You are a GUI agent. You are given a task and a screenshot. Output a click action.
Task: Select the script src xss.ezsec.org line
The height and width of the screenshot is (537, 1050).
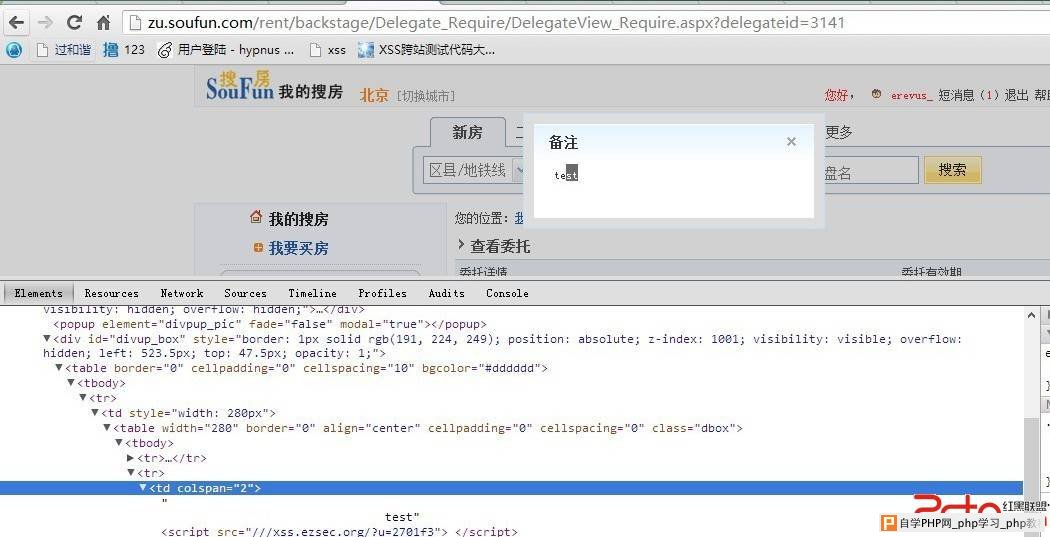(340, 532)
